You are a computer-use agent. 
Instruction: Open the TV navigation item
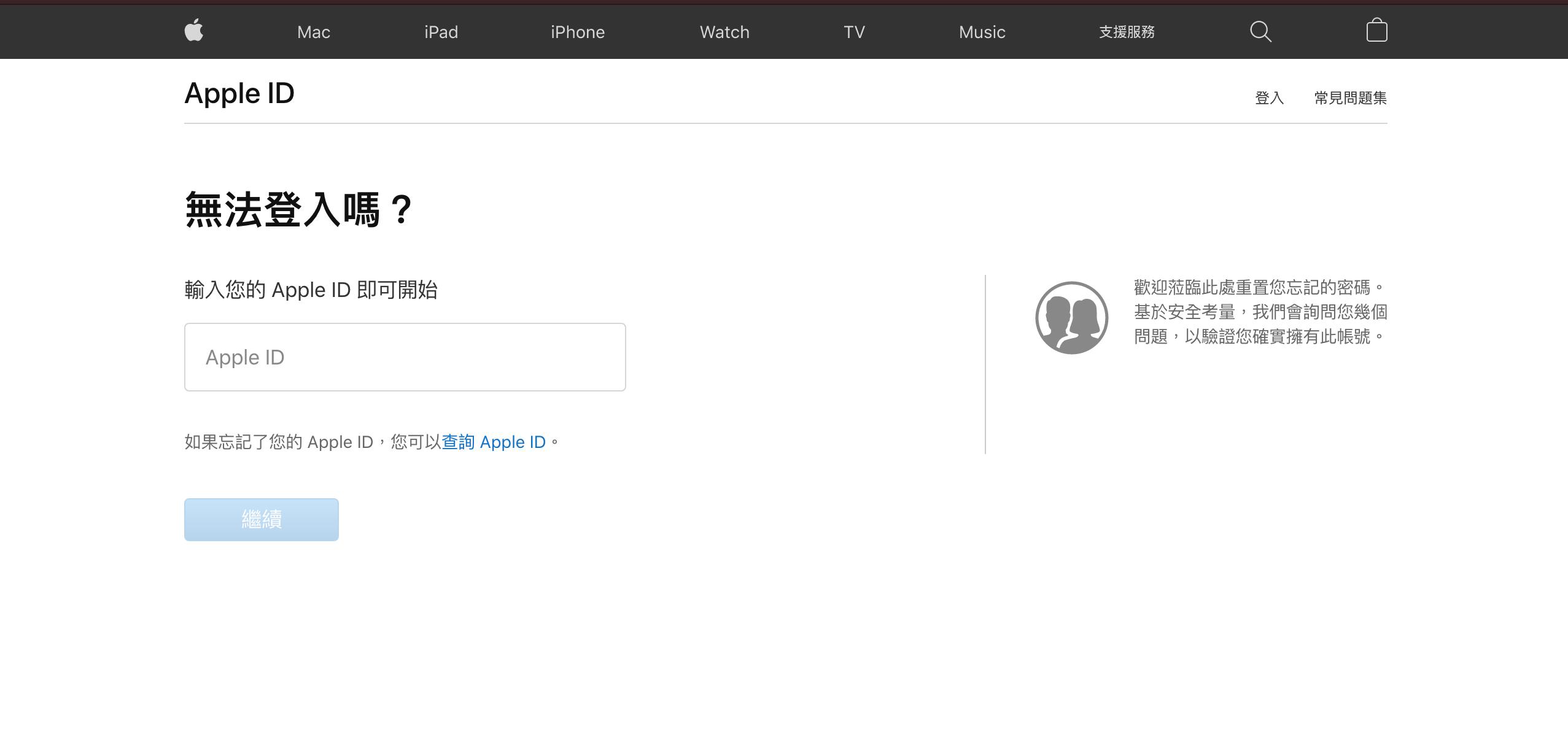pos(854,32)
